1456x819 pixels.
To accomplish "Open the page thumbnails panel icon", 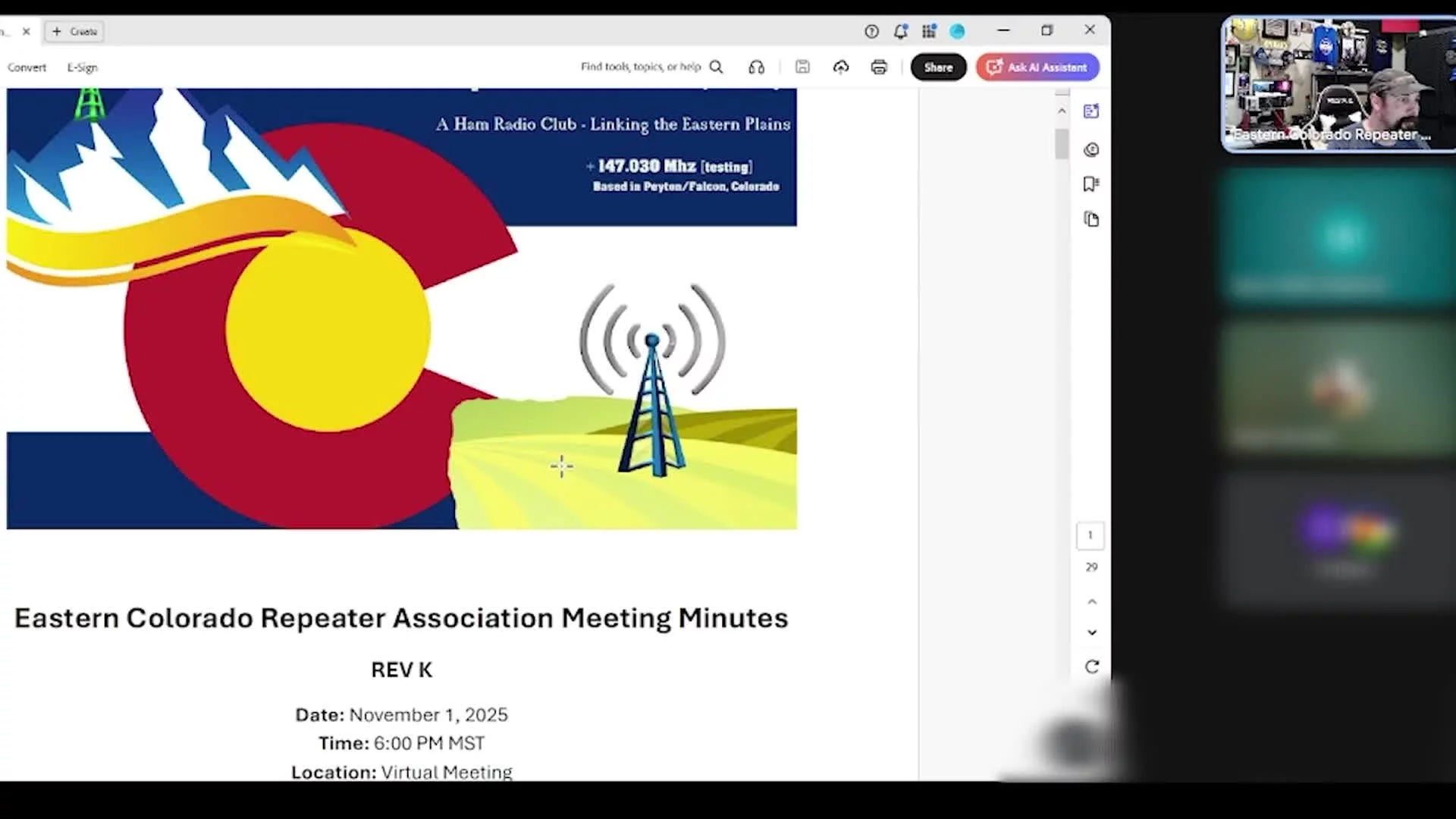I will tap(1091, 220).
